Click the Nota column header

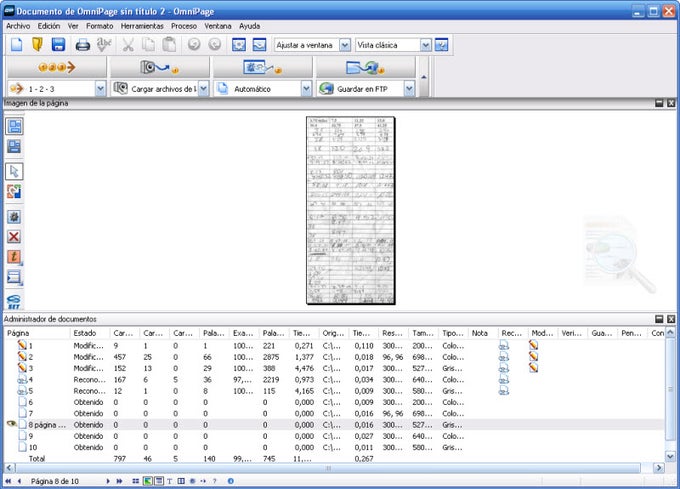pyautogui.click(x=483, y=333)
